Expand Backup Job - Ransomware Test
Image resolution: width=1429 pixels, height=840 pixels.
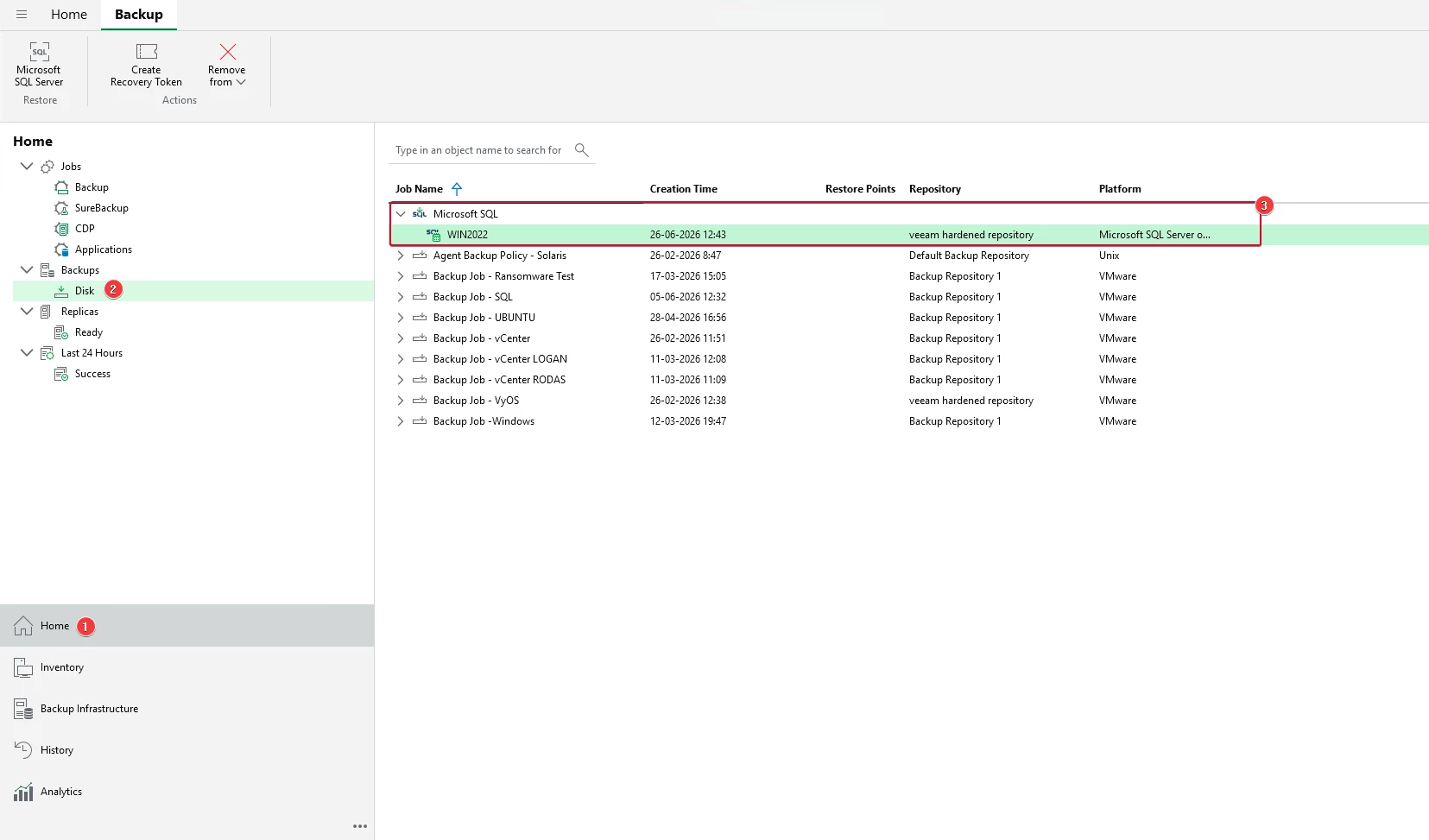pyautogui.click(x=401, y=276)
